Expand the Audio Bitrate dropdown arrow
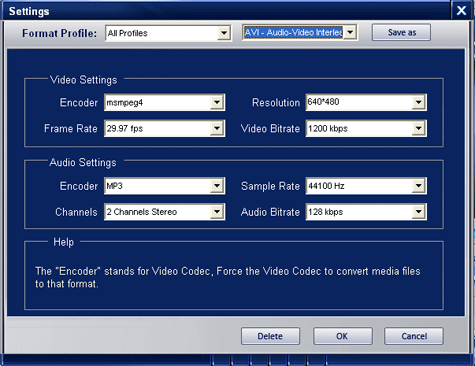The width and height of the screenshot is (475, 366). click(x=419, y=212)
